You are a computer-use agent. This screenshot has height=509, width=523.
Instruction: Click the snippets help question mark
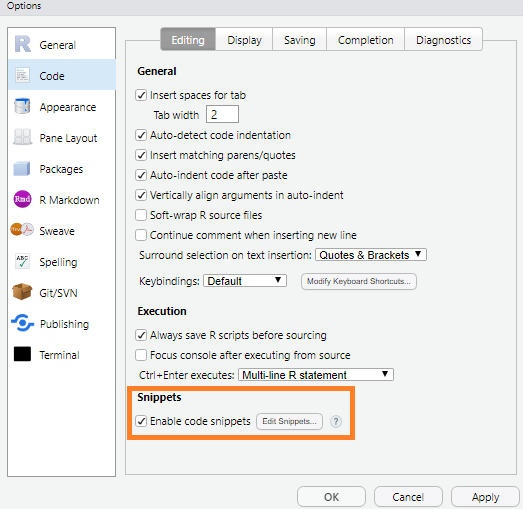[336, 422]
